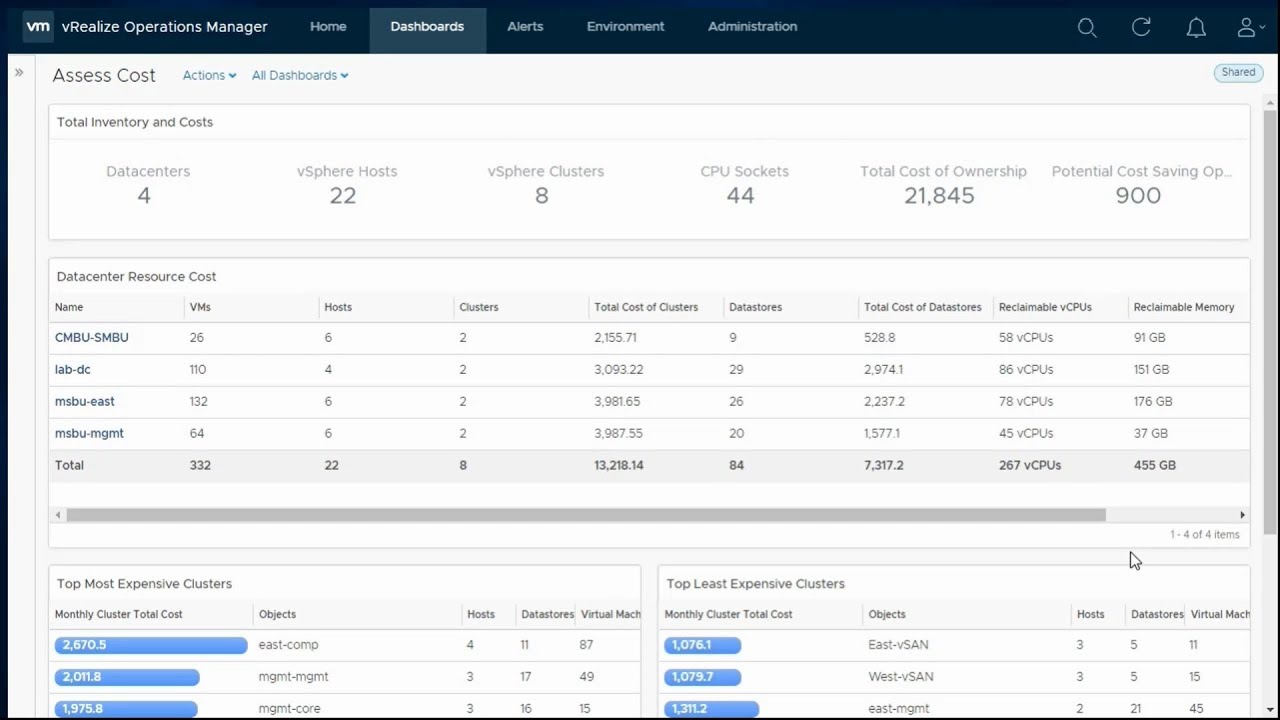
Task: Click the Potential Cost Saving value 900
Action: (x=1138, y=196)
